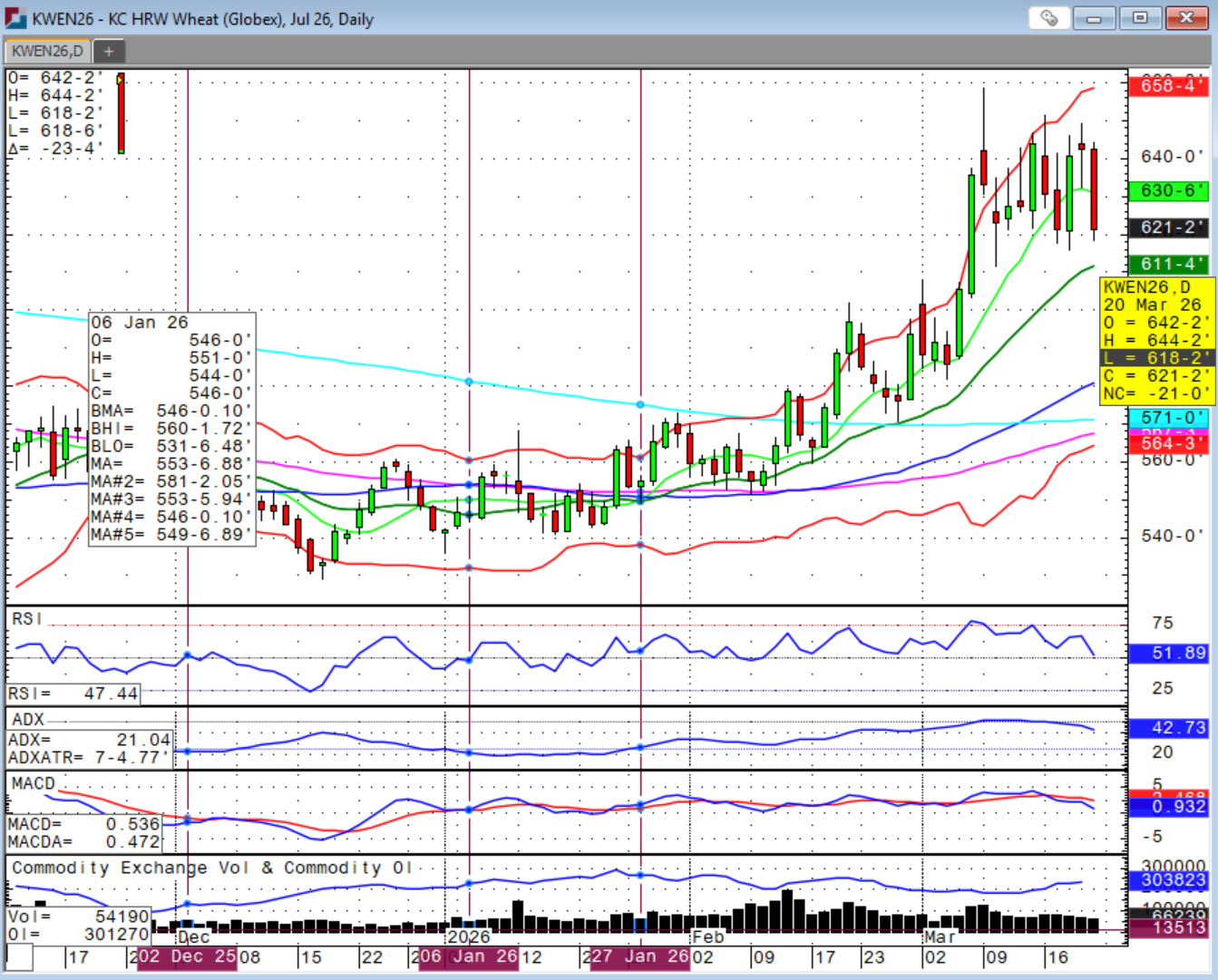This screenshot has height=980, width=1218.
Task: Click the RSI= 47.44 value box
Action: (73, 694)
